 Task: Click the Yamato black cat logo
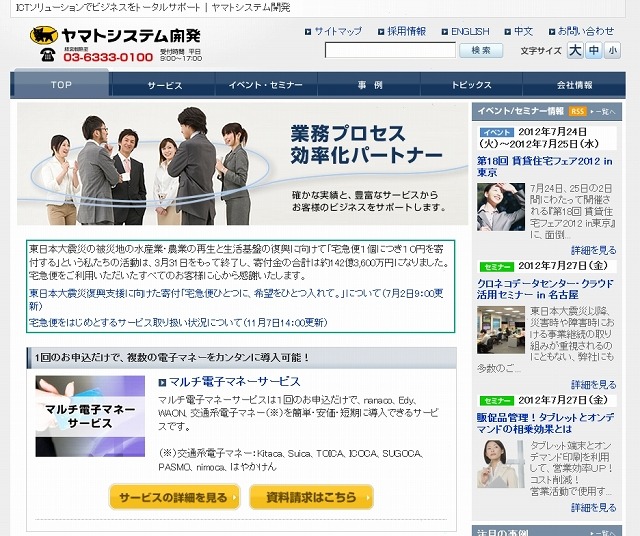pos(44,36)
